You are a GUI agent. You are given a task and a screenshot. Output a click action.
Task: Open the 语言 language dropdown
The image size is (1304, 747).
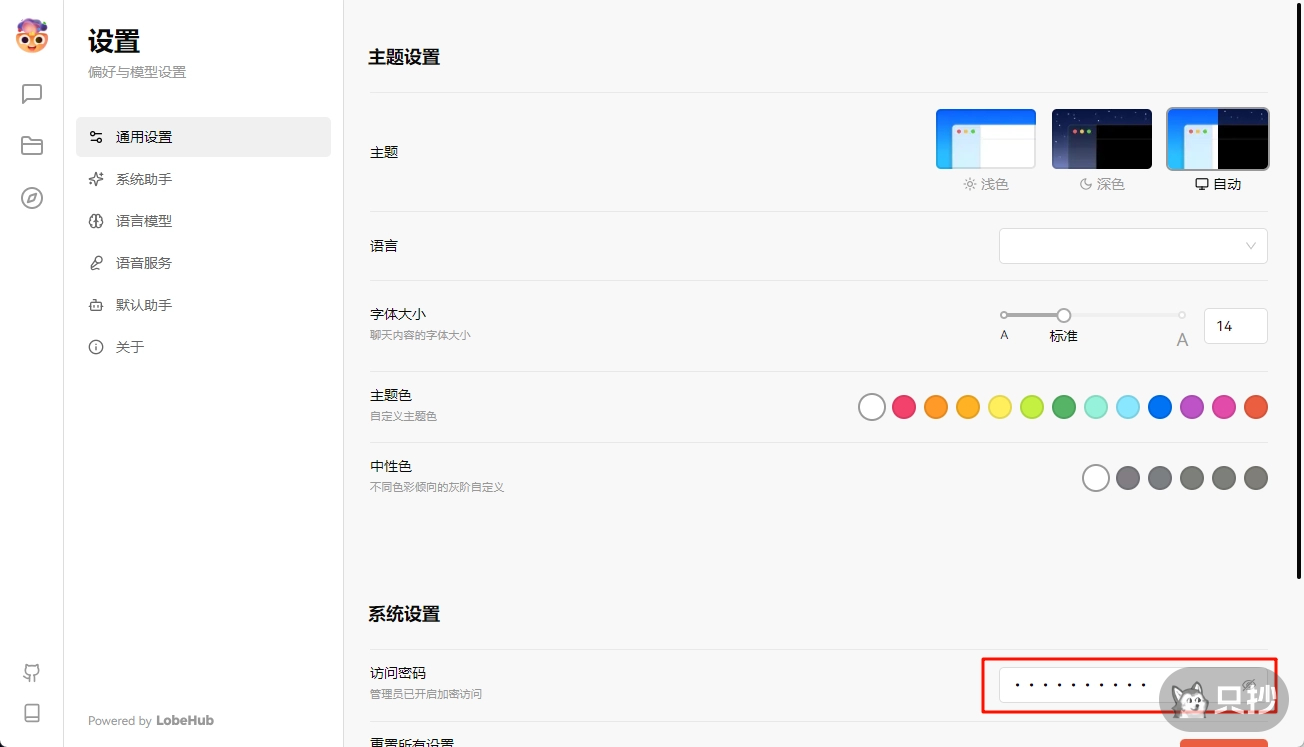click(1133, 245)
